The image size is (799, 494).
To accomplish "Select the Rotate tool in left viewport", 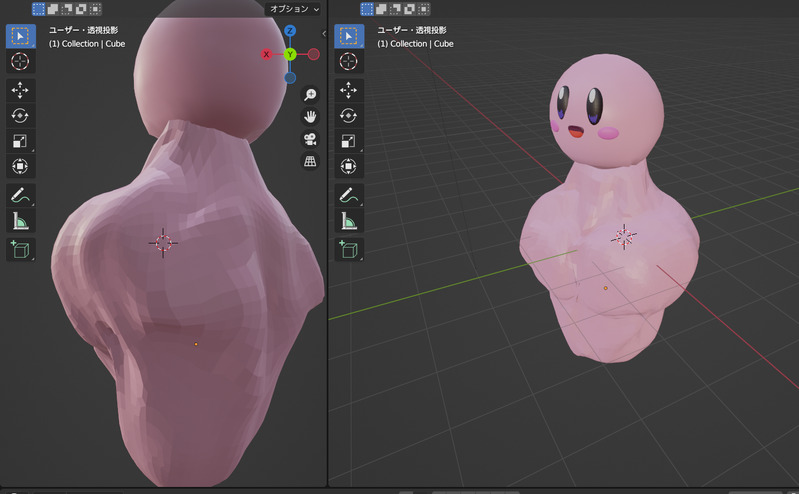I will (20, 116).
